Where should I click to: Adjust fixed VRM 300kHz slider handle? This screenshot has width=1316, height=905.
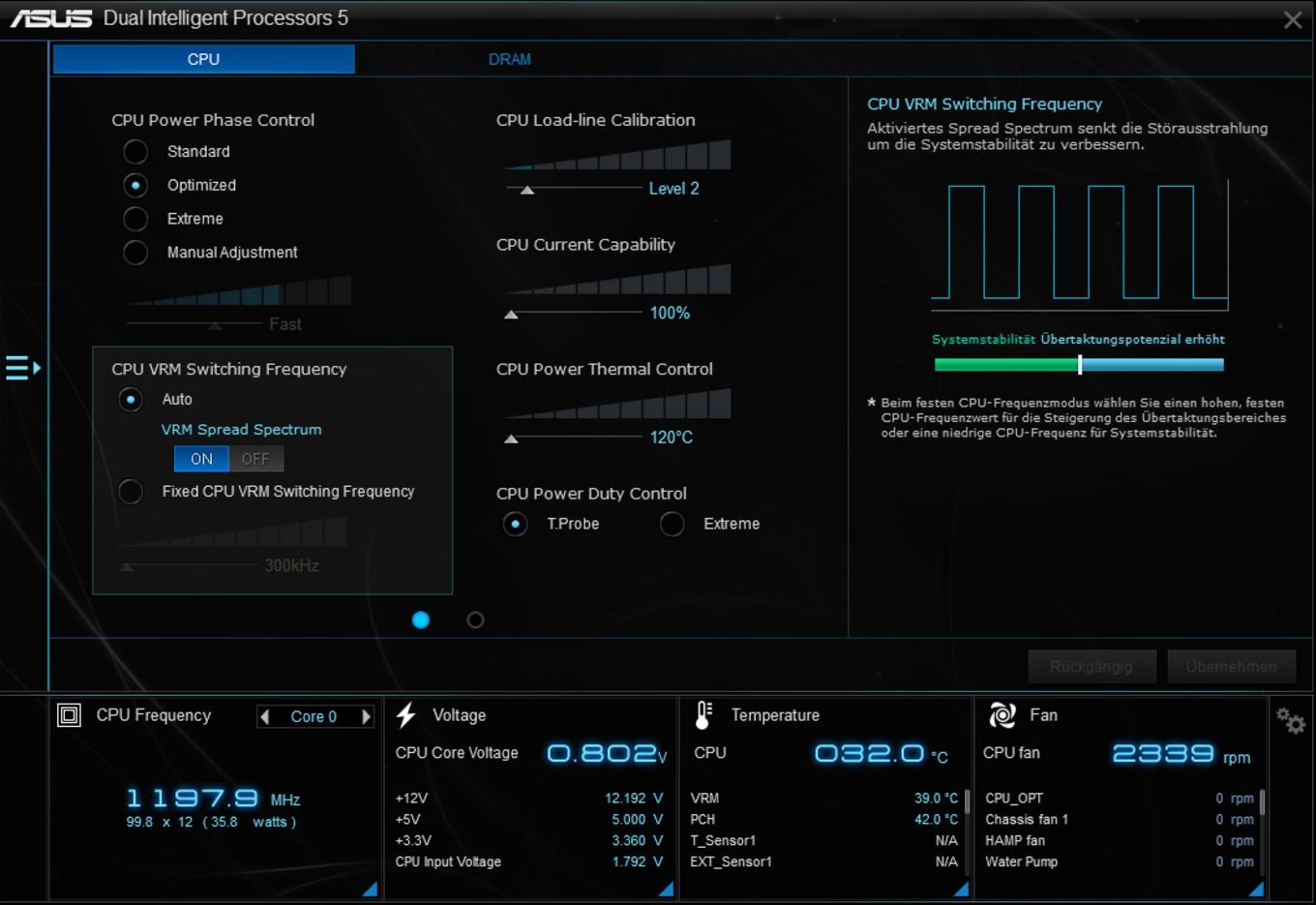(127, 567)
